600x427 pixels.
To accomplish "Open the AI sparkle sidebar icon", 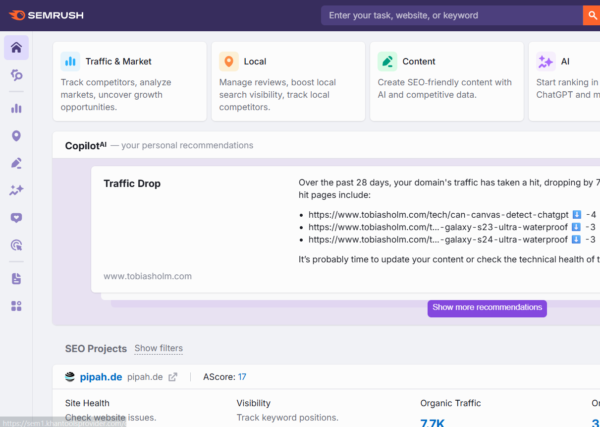I will (x=16, y=190).
